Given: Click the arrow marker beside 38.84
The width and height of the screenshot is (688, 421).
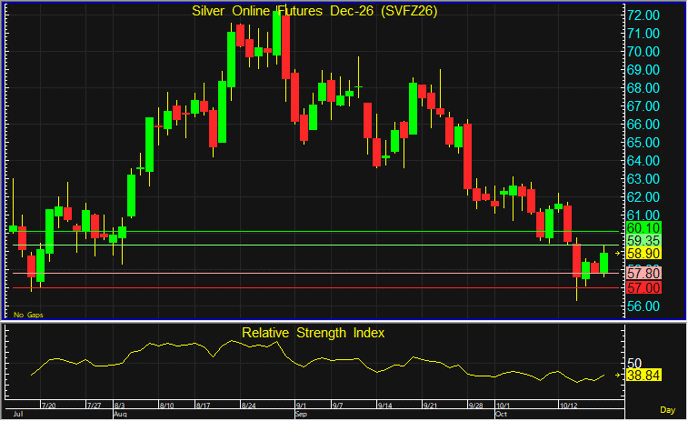Looking at the screenshot, I should pyautogui.click(x=618, y=375).
